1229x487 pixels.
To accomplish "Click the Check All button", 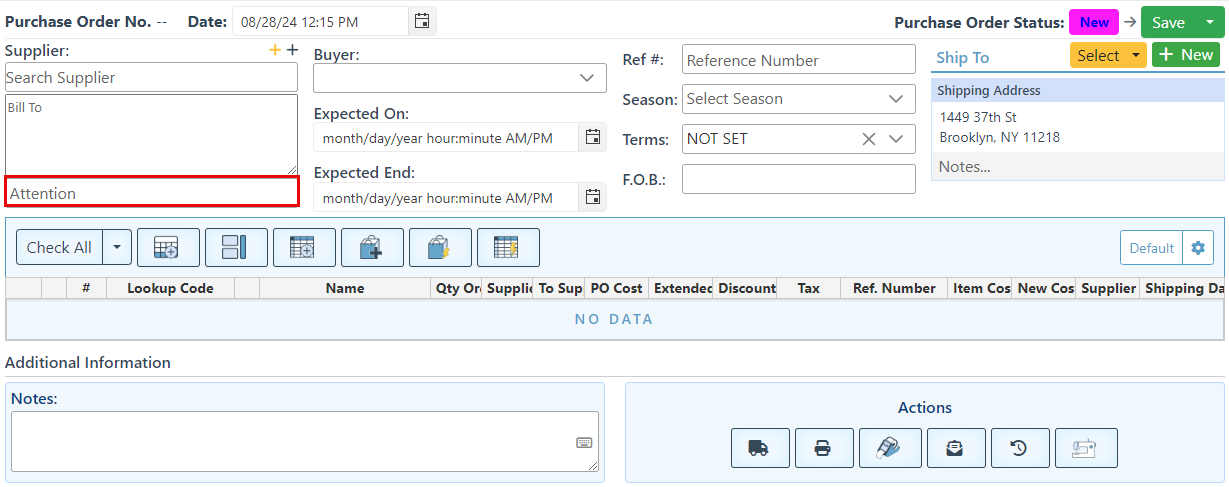I will pyautogui.click(x=59, y=247).
